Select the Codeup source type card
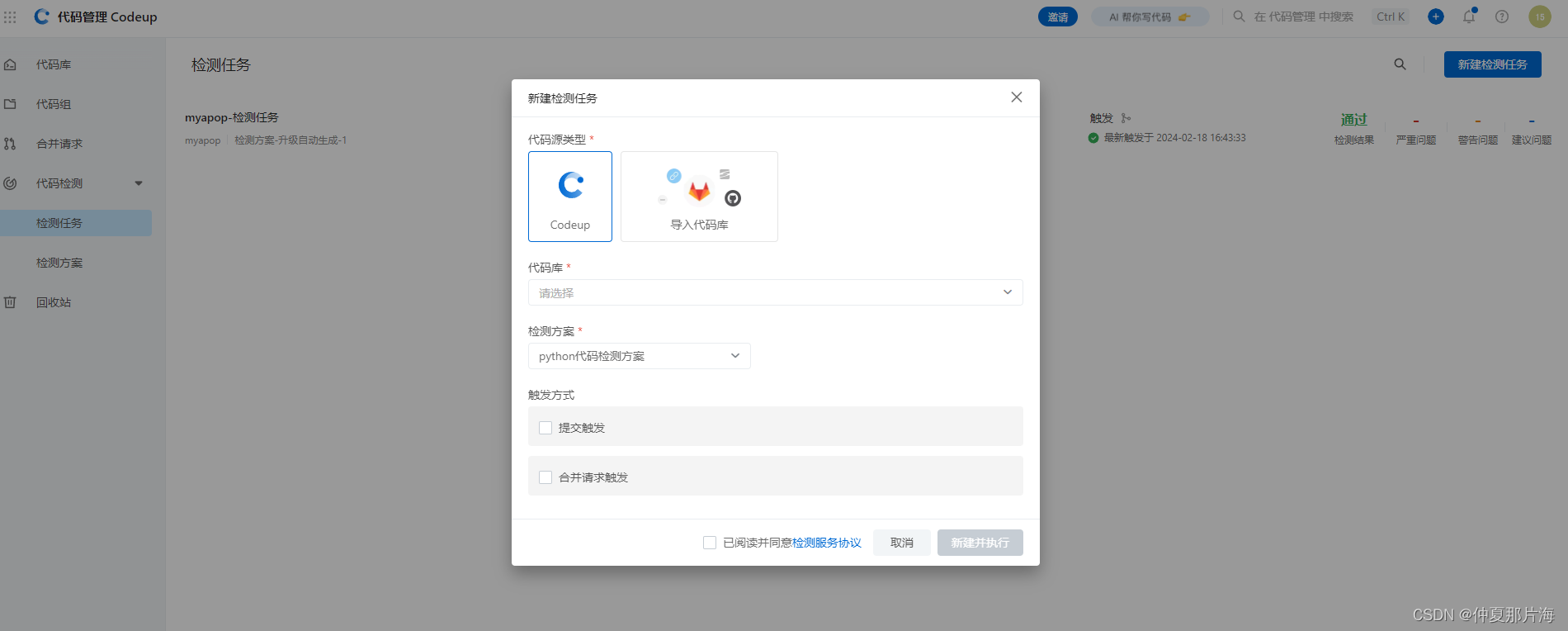 click(x=570, y=197)
